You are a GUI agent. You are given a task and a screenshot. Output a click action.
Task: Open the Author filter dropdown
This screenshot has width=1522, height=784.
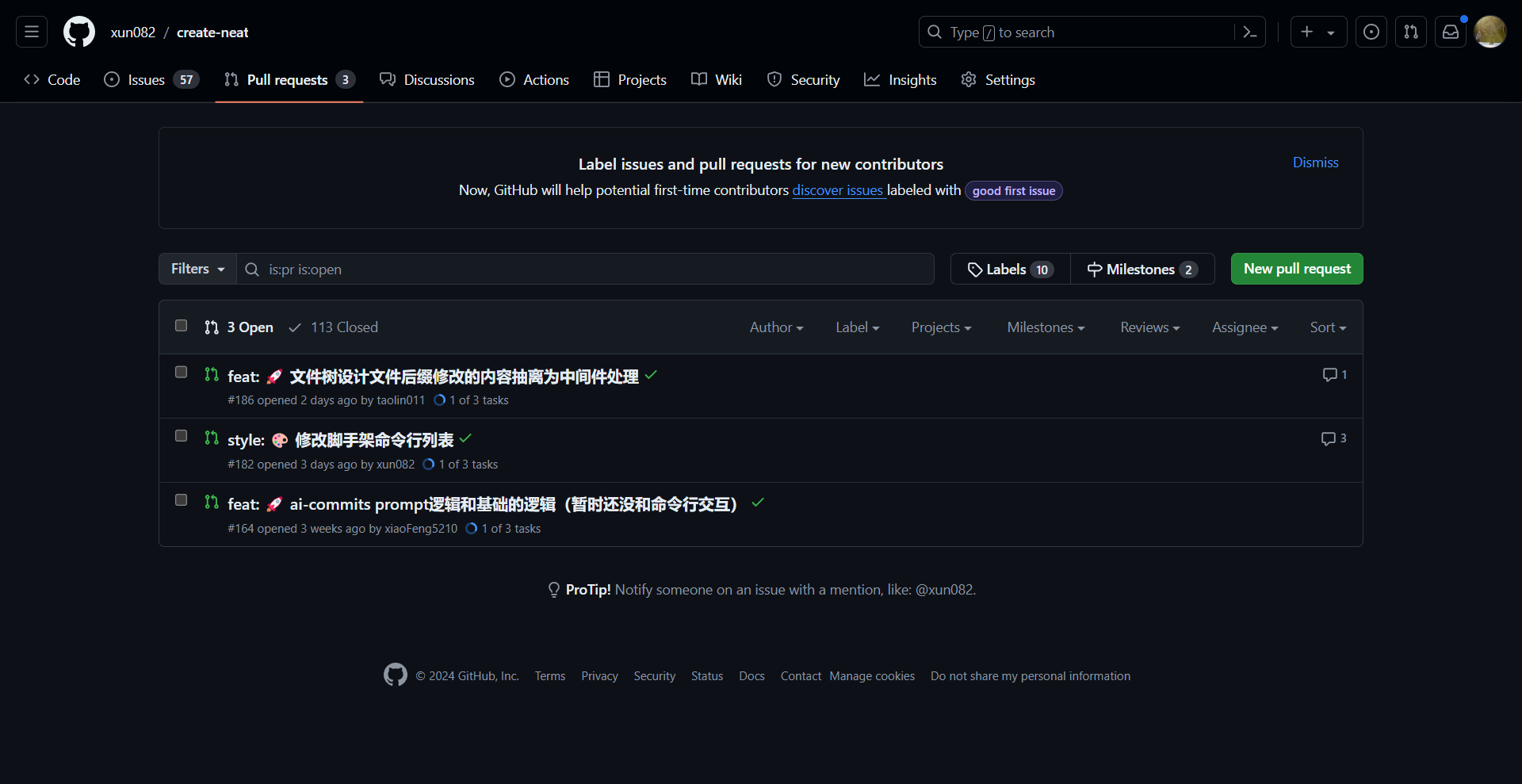pyautogui.click(x=776, y=327)
